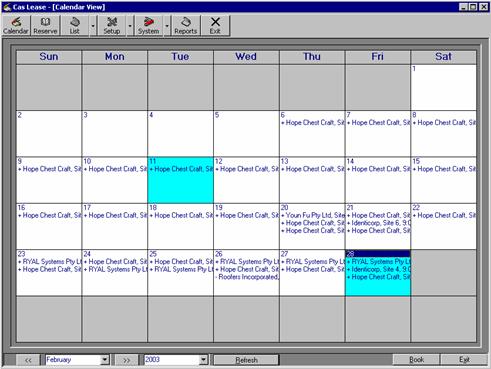Click Youn Fu Pty Ltd entry on day 20
The width and height of the screenshot is (491, 369).
313,215
